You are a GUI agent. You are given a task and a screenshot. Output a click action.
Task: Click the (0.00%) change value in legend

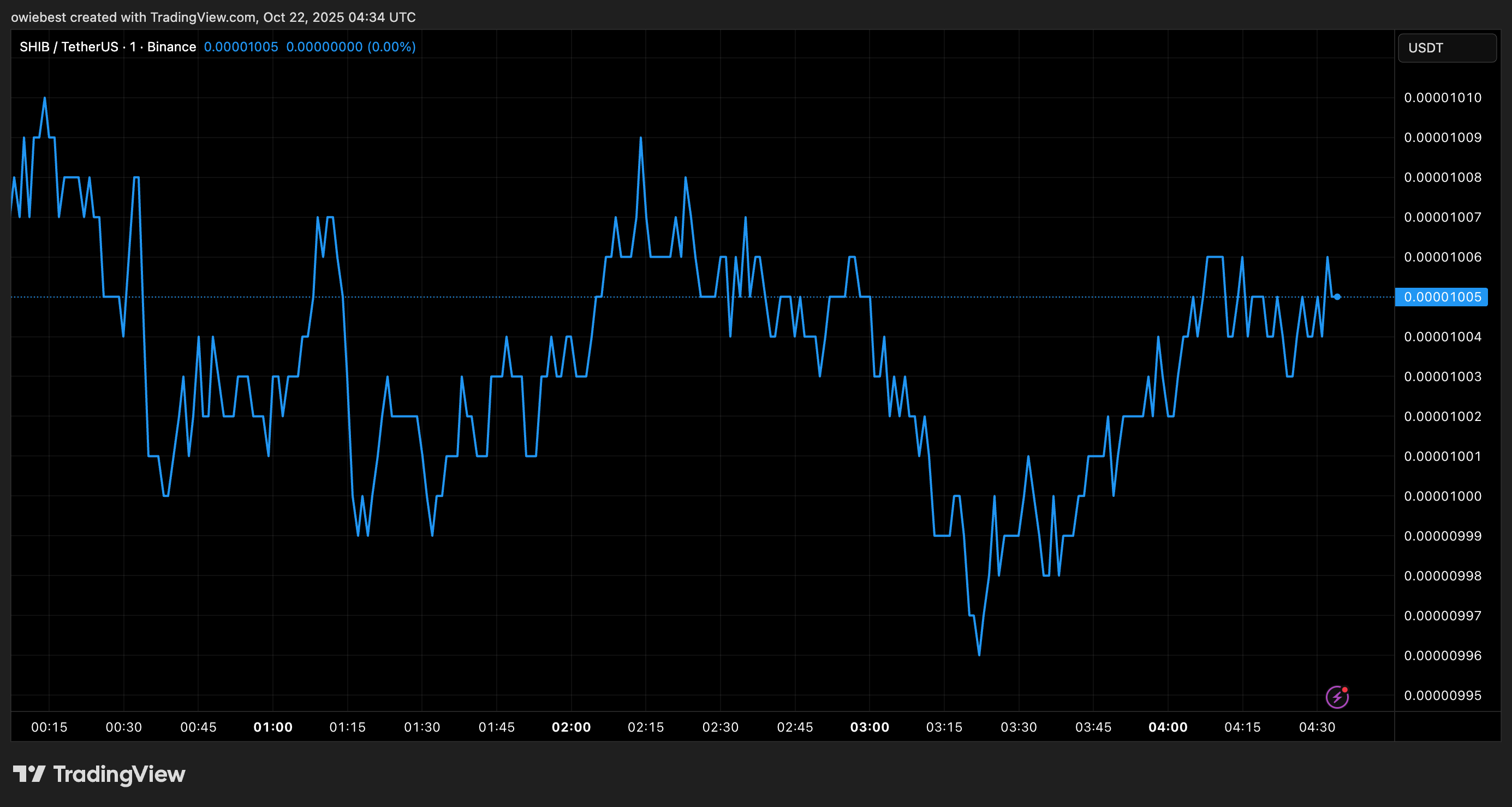[391, 47]
